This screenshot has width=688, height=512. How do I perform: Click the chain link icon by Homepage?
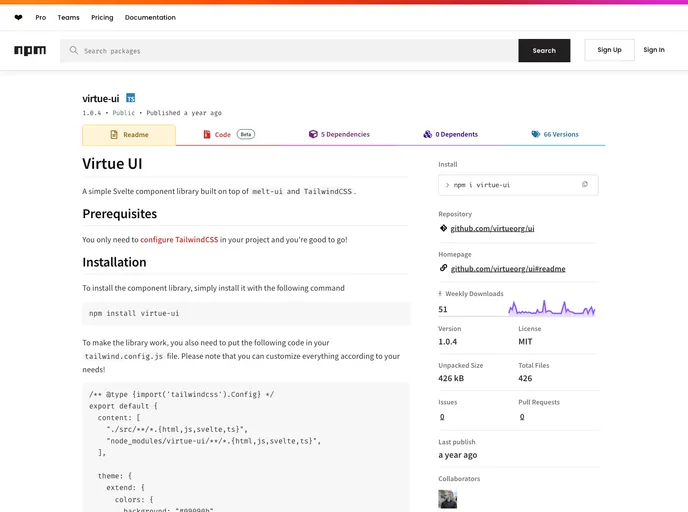[x=443, y=268]
